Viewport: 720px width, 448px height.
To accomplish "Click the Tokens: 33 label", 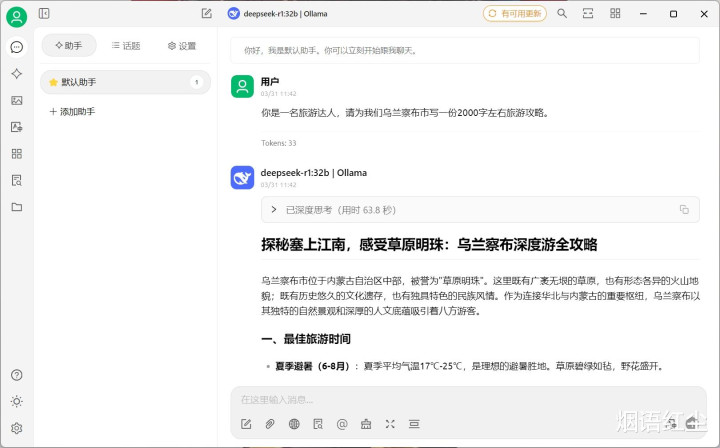I will 279,143.
